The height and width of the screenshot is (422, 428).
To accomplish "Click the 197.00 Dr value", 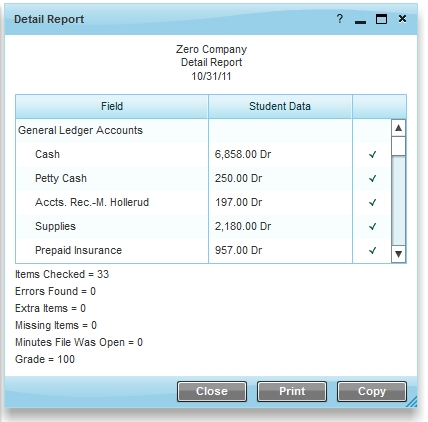I will [238, 202].
